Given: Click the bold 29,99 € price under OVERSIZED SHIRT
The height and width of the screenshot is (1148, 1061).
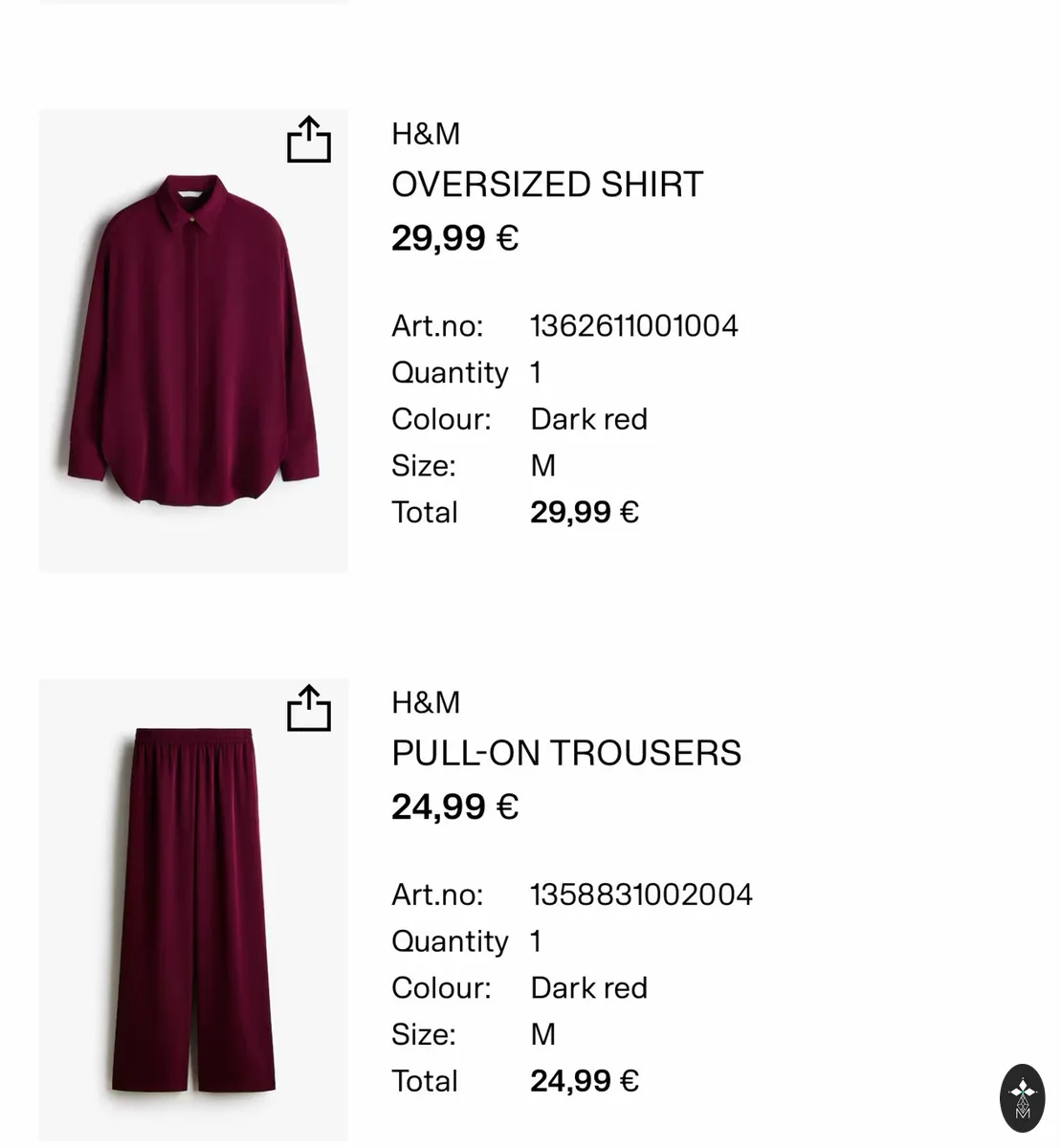Looking at the screenshot, I should (x=455, y=237).
